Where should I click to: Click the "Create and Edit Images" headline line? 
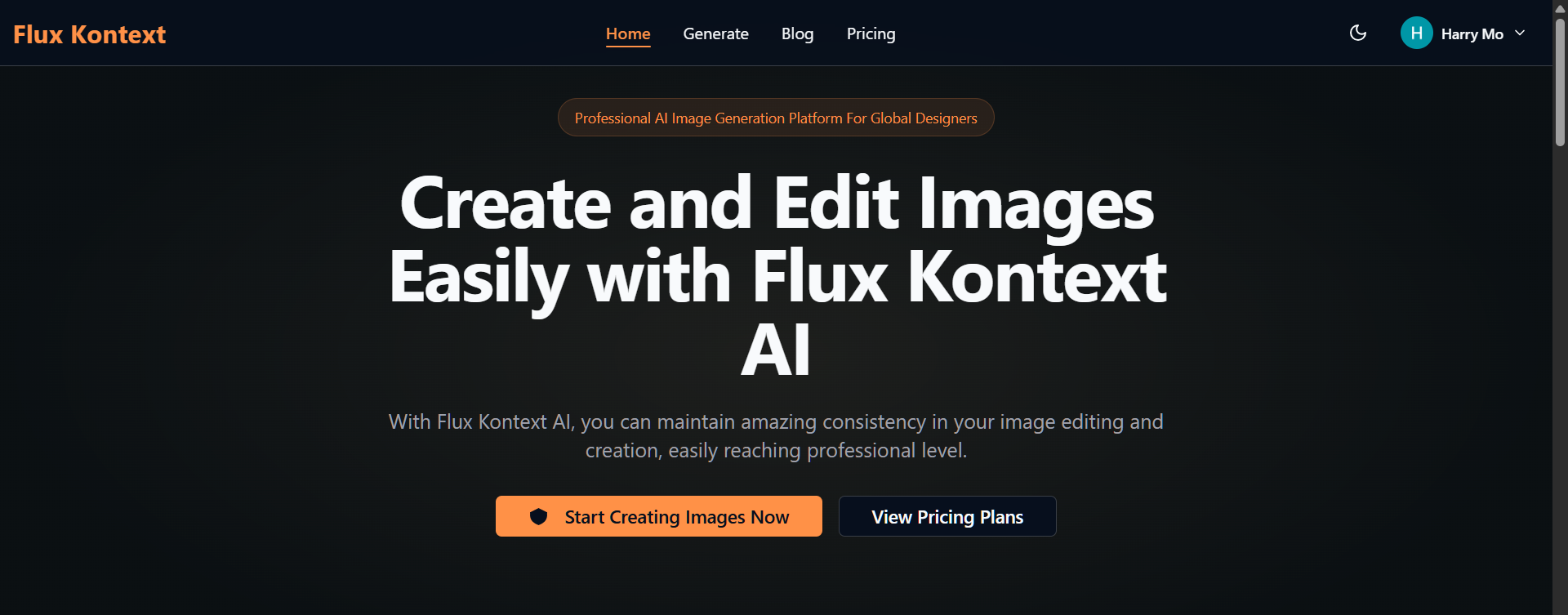pyautogui.click(x=776, y=204)
